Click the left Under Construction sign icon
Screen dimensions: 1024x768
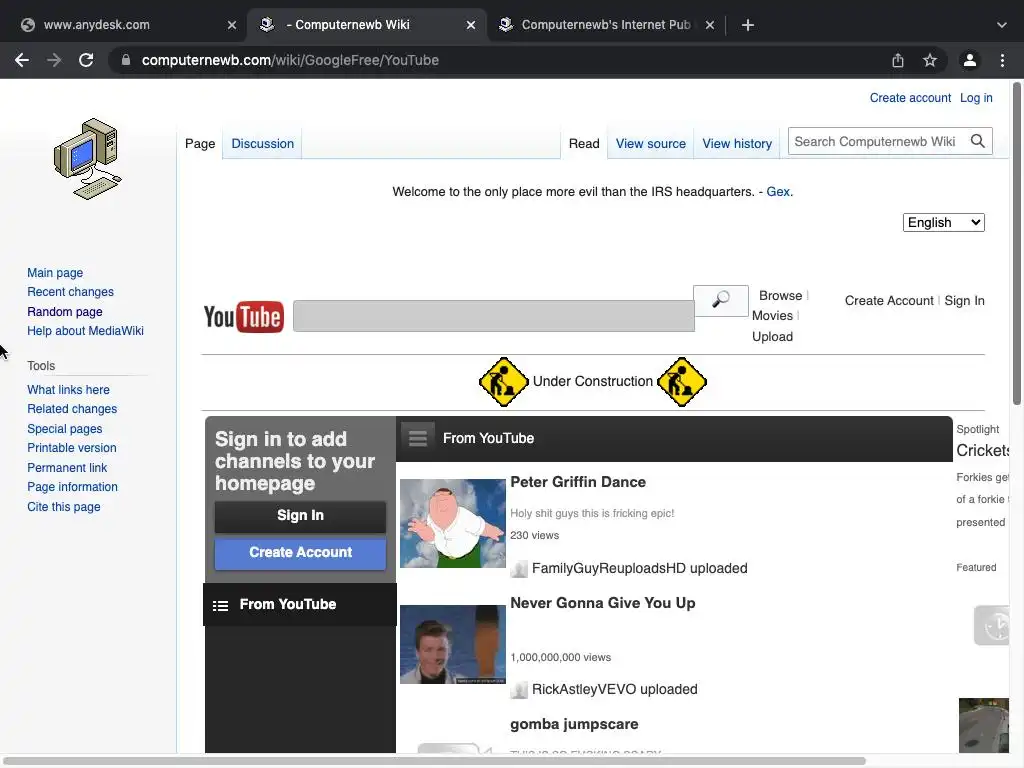click(504, 382)
